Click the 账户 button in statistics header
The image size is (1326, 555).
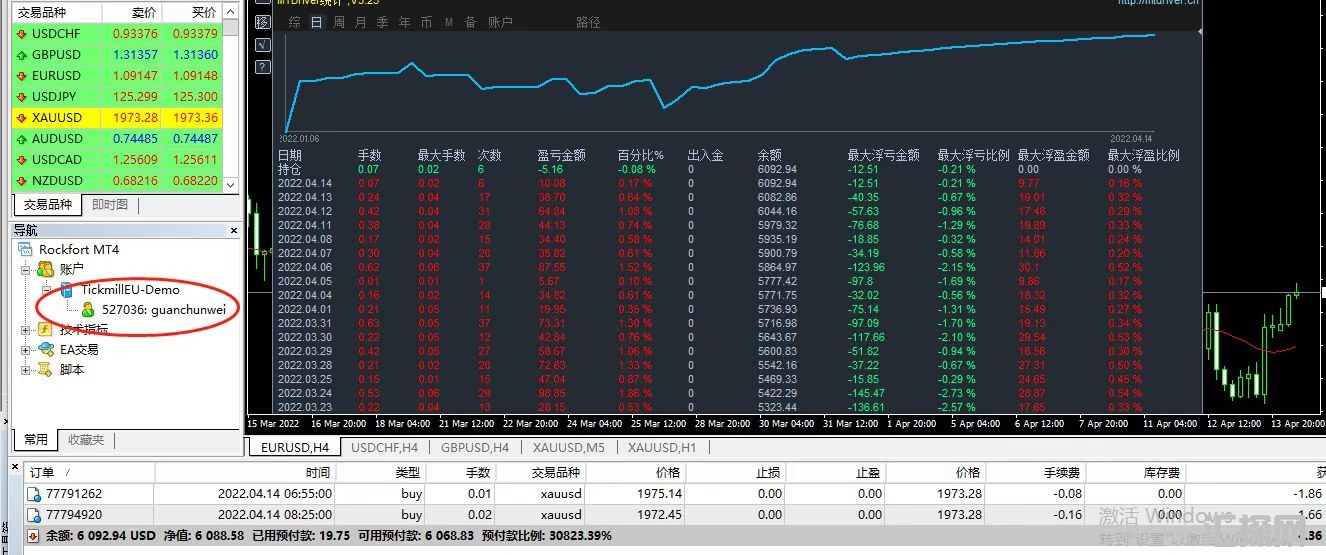click(x=500, y=22)
